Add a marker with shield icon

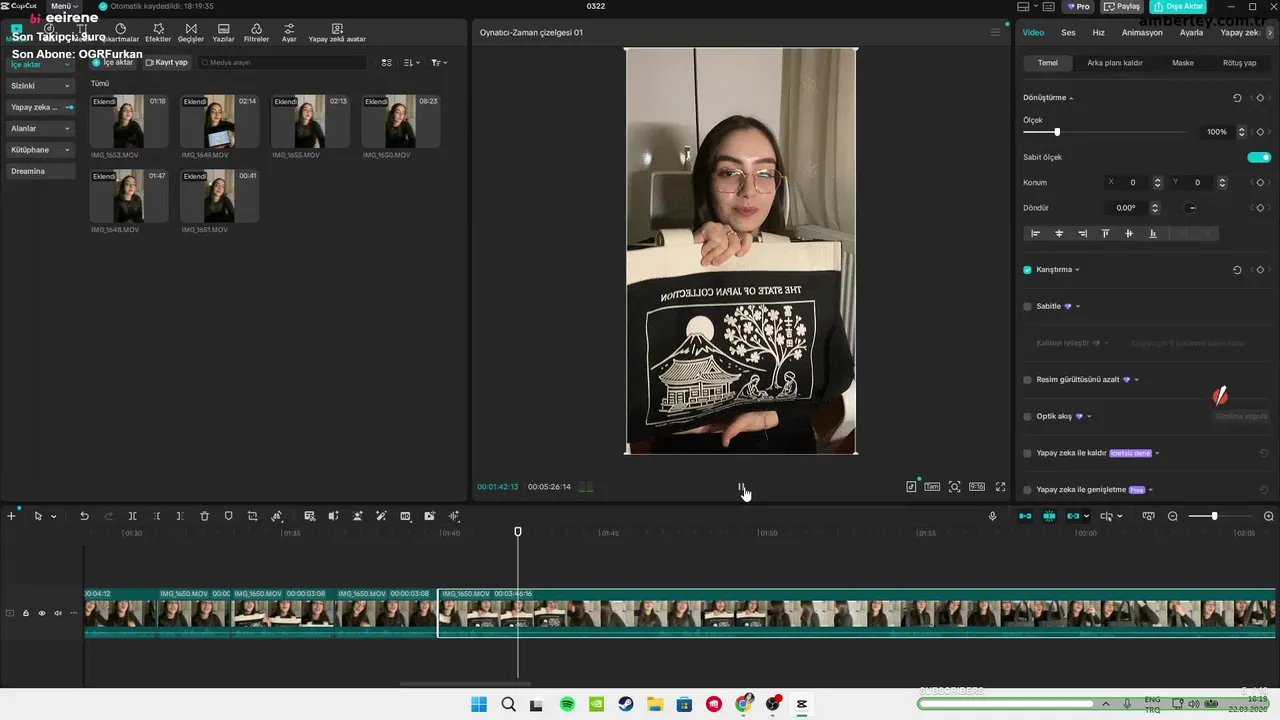pos(228,516)
